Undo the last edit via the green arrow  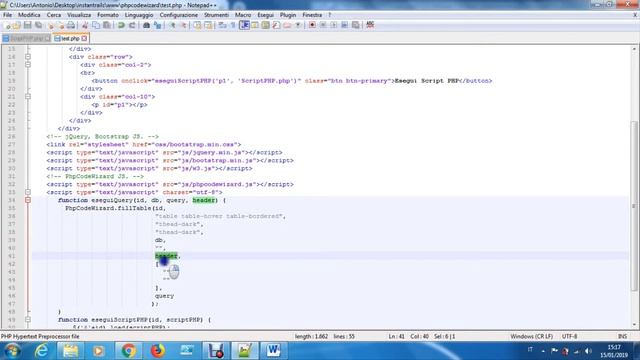[x=121, y=25]
